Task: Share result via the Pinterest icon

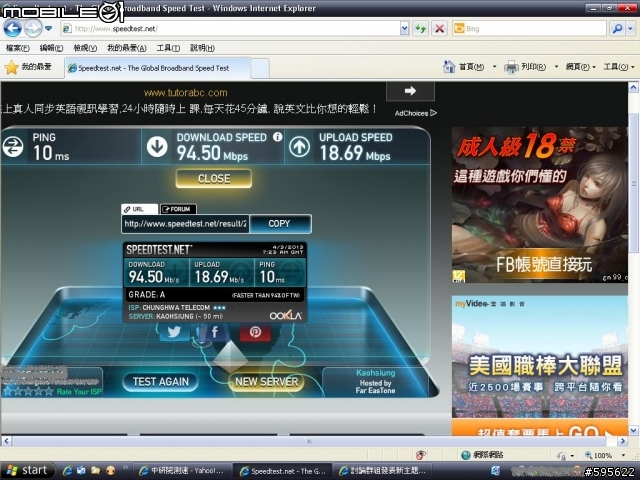Action: [x=255, y=332]
